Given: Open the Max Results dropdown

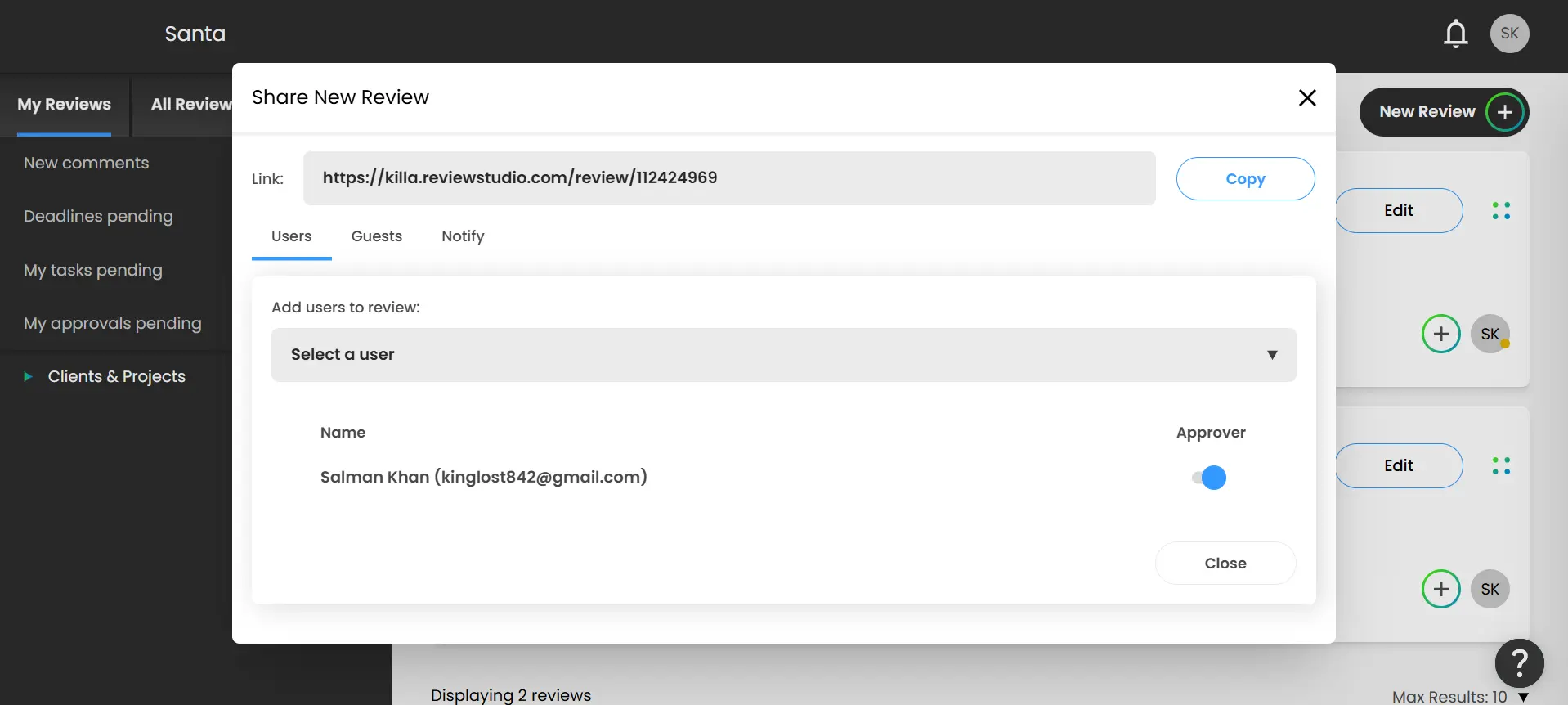Looking at the screenshot, I should (x=1523, y=697).
